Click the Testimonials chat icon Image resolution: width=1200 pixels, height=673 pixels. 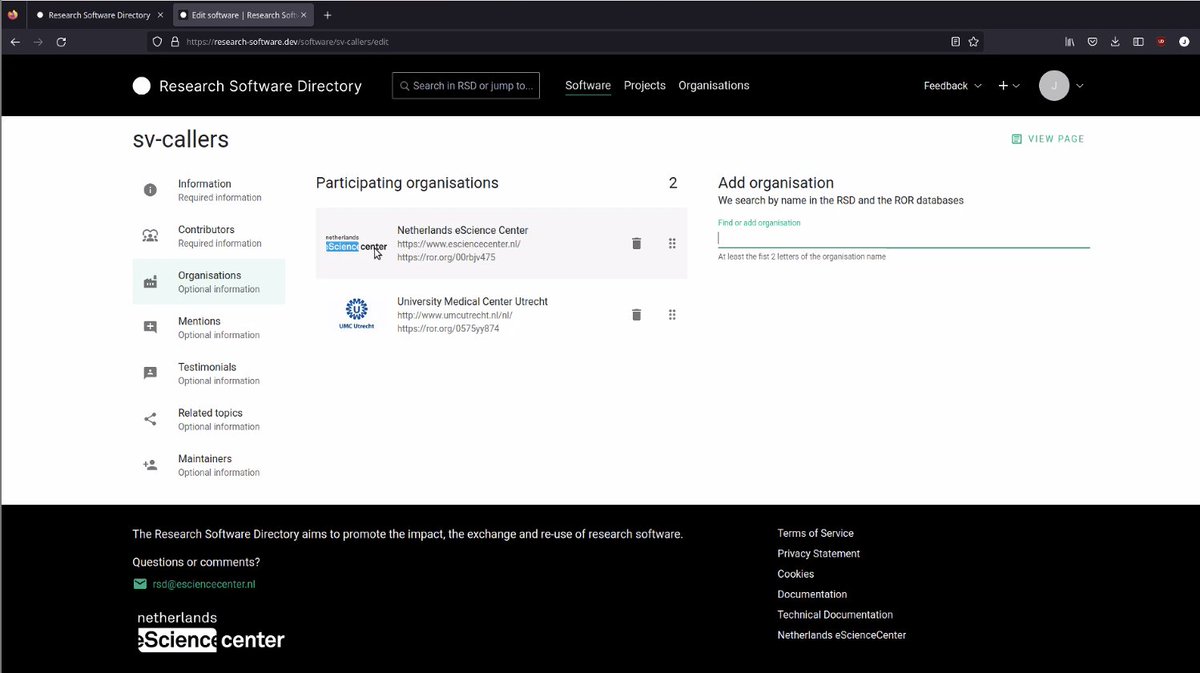(x=150, y=373)
